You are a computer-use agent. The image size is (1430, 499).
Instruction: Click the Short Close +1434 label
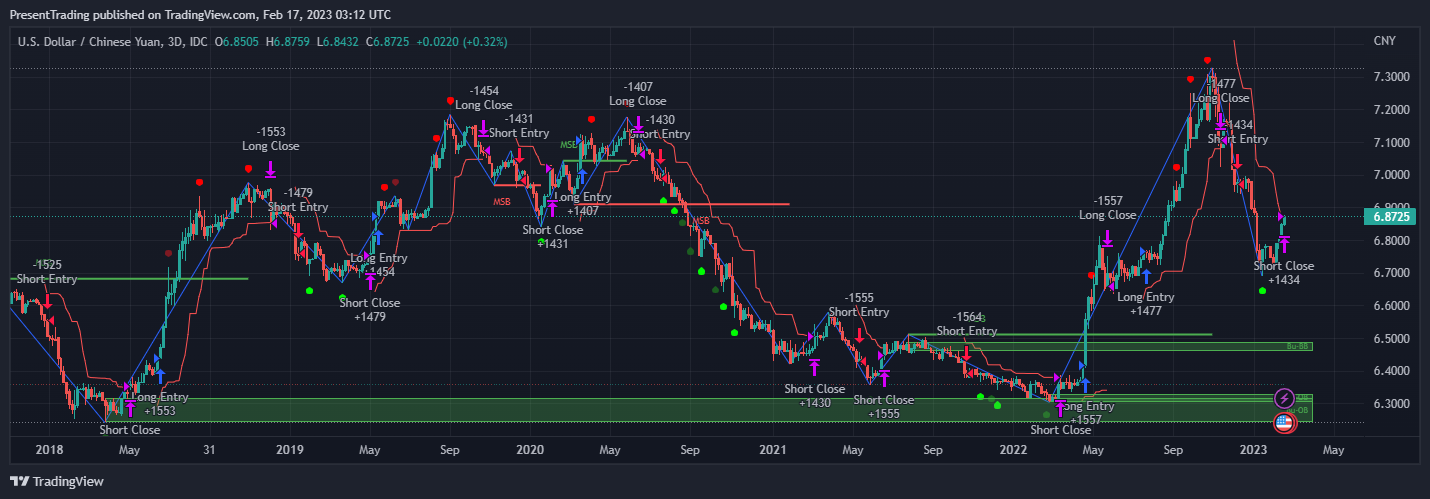coord(1284,273)
